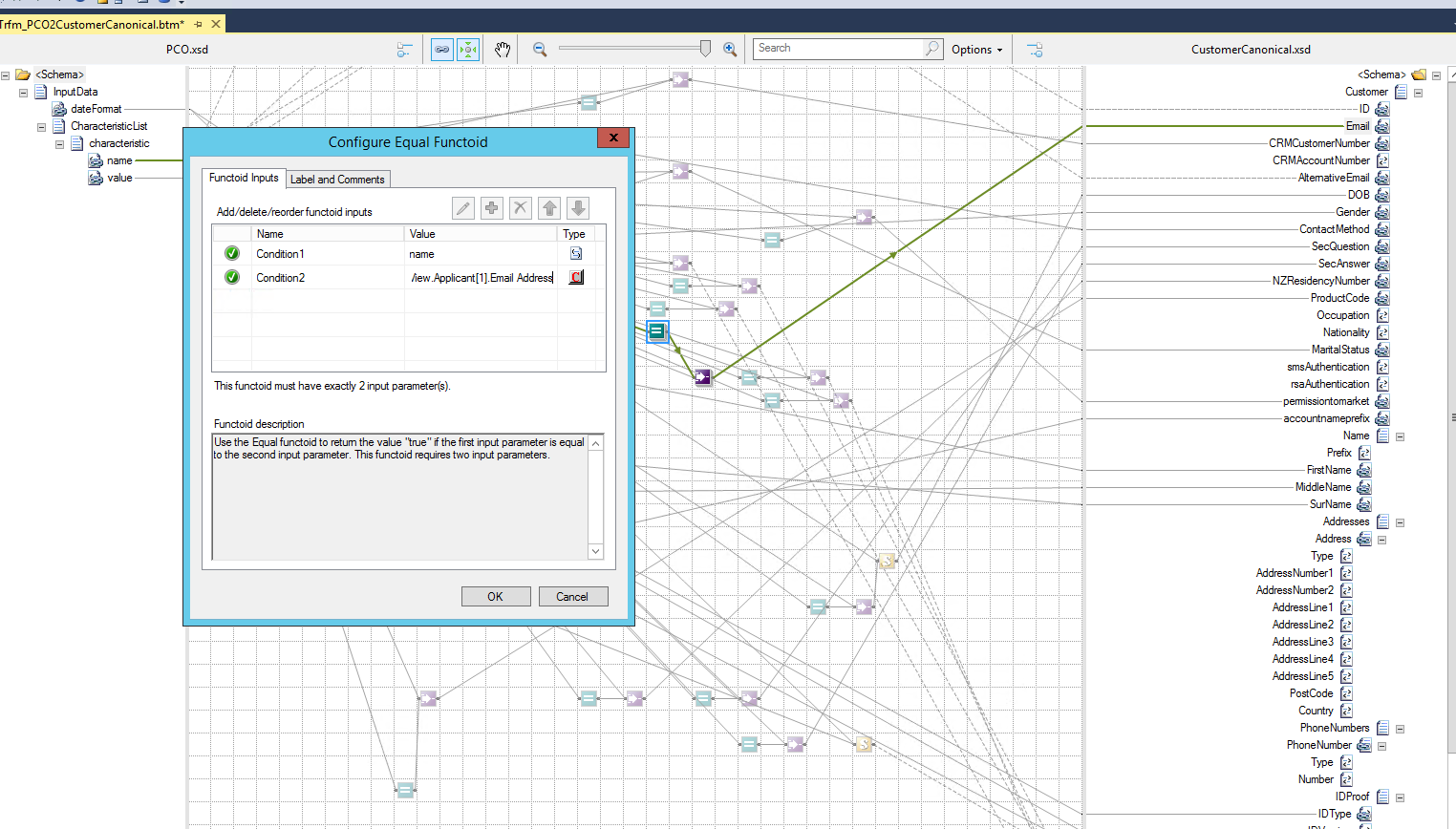Select the value source node
This screenshot has width=1456, height=829.
pos(119,178)
